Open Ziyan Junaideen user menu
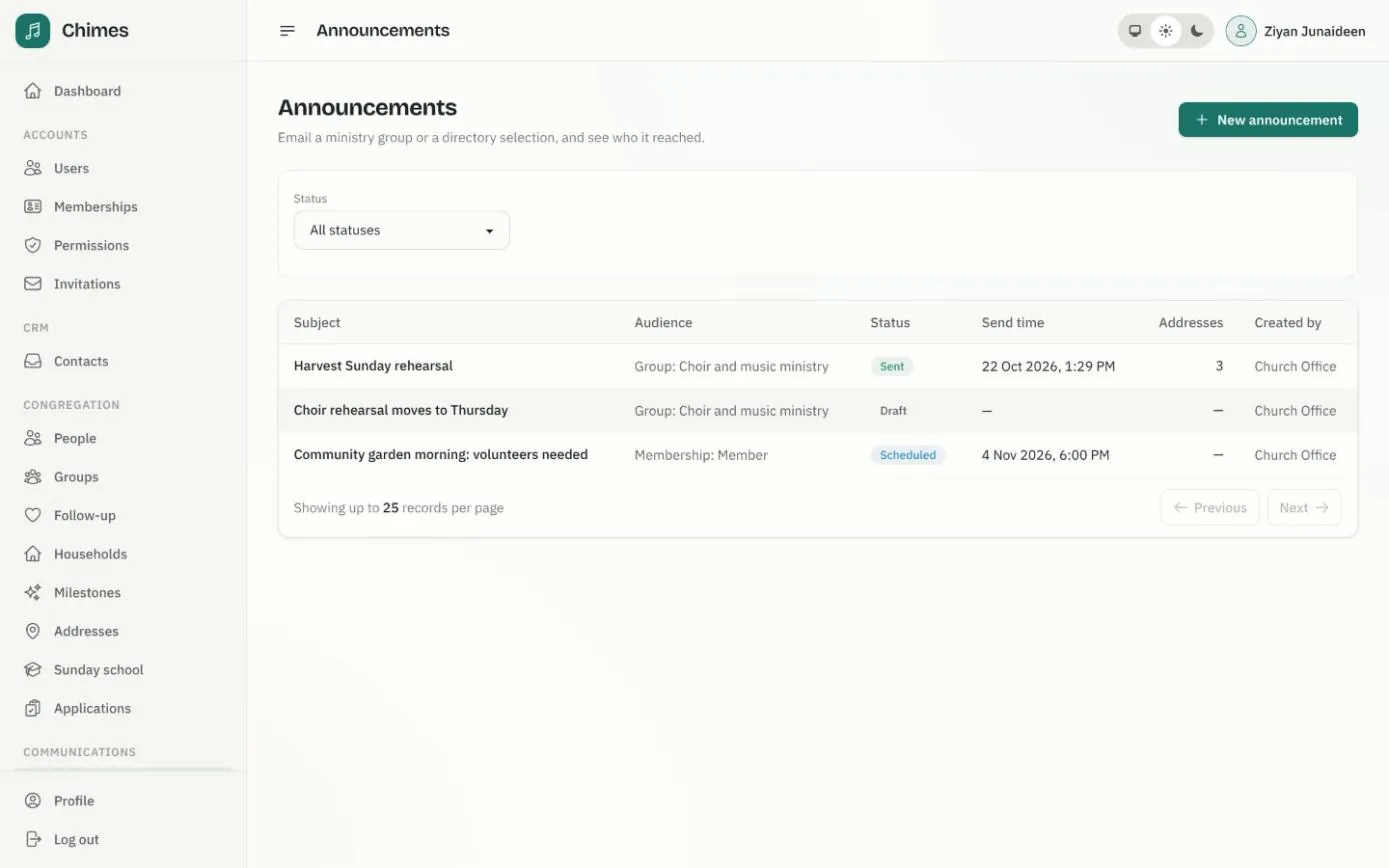 [1296, 31]
